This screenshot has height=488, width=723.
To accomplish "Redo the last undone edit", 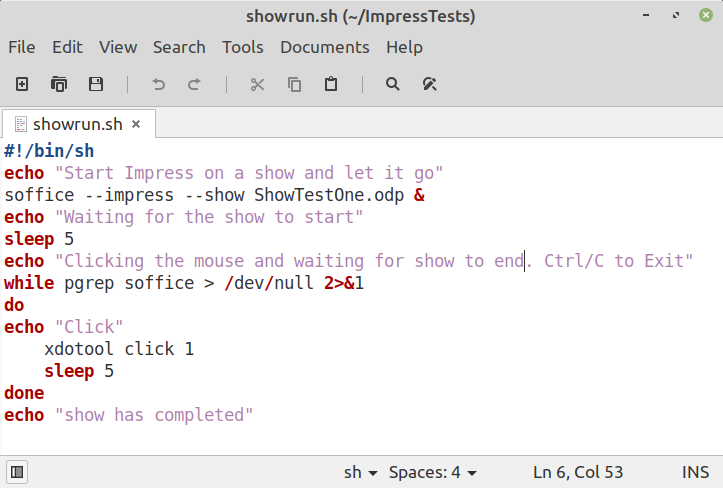I will pyautogui.click(x=194, y=84).
